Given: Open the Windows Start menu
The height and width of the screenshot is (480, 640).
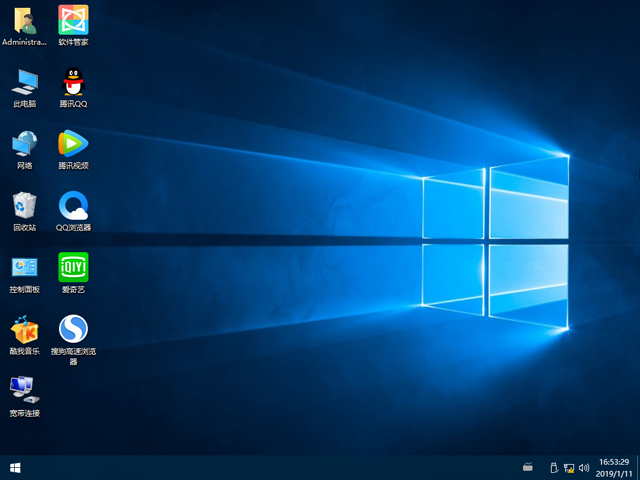Looking at the screenshot, I should (x=15, y=467).
